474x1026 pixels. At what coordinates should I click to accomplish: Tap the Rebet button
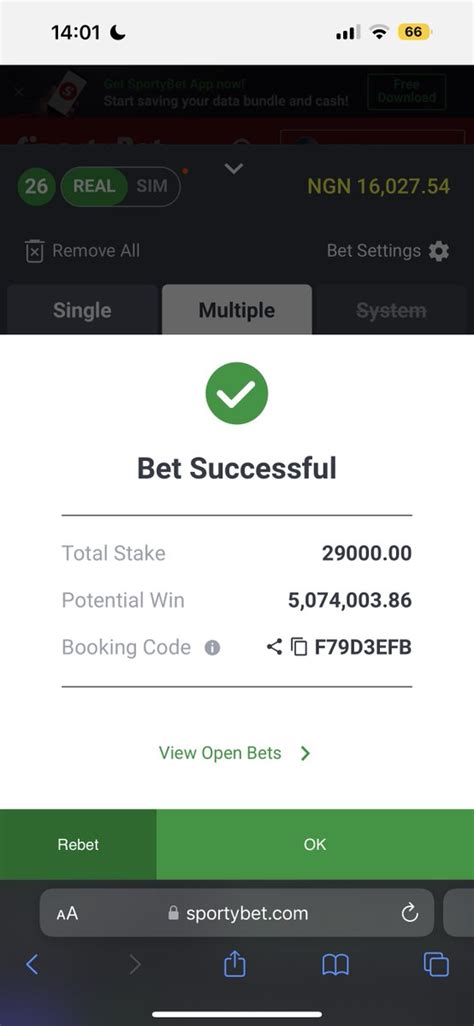click(78, 844)
